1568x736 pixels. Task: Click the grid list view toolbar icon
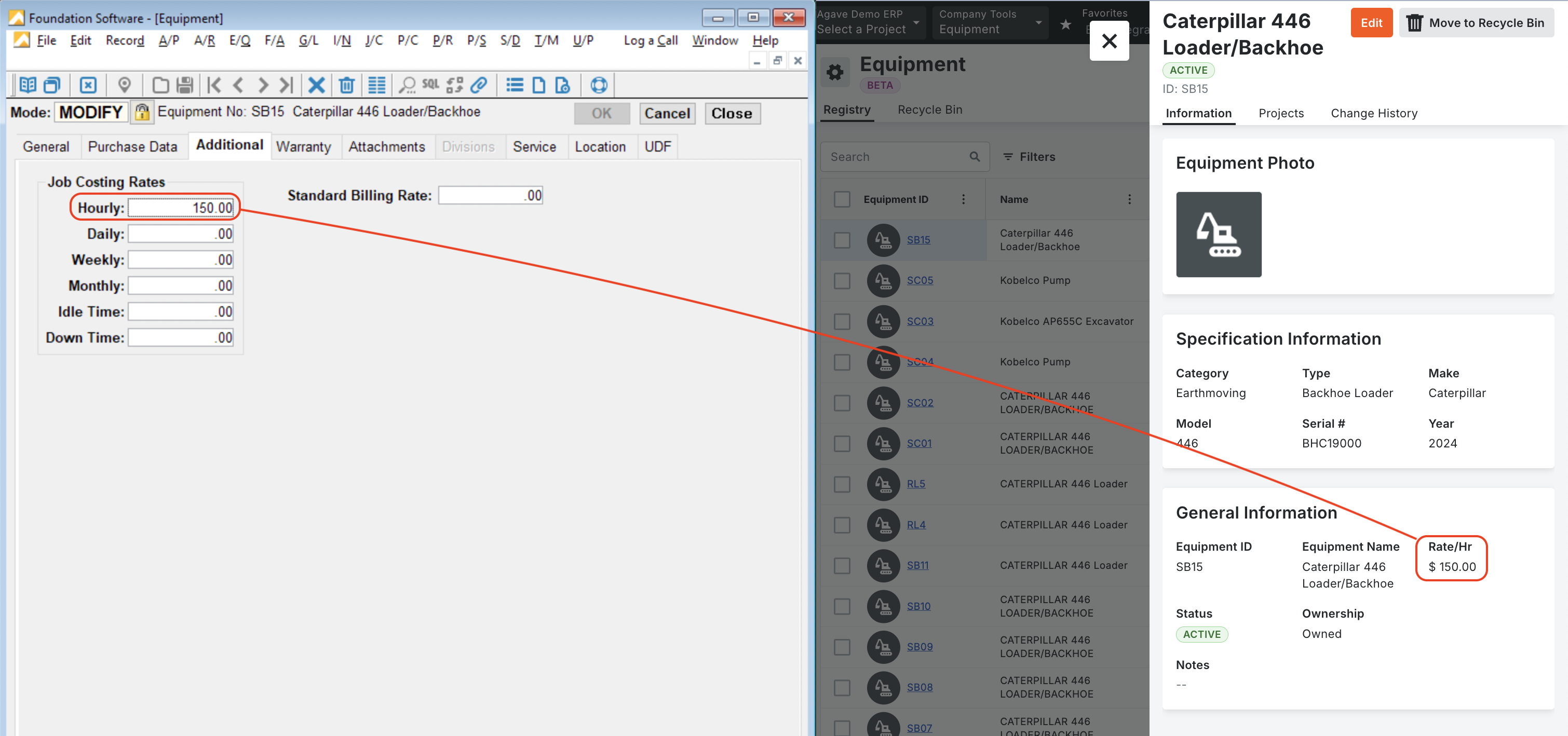(x=377, y=85)
